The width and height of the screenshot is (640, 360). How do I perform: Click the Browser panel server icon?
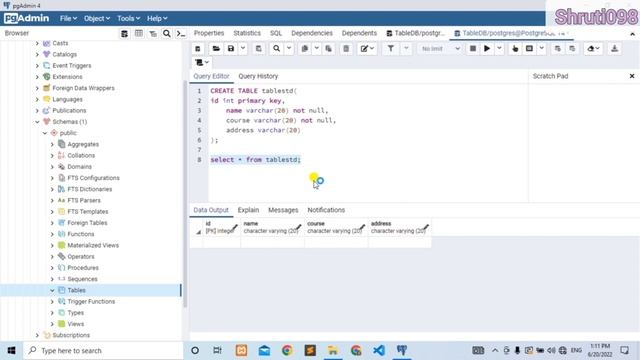[124, 33]
